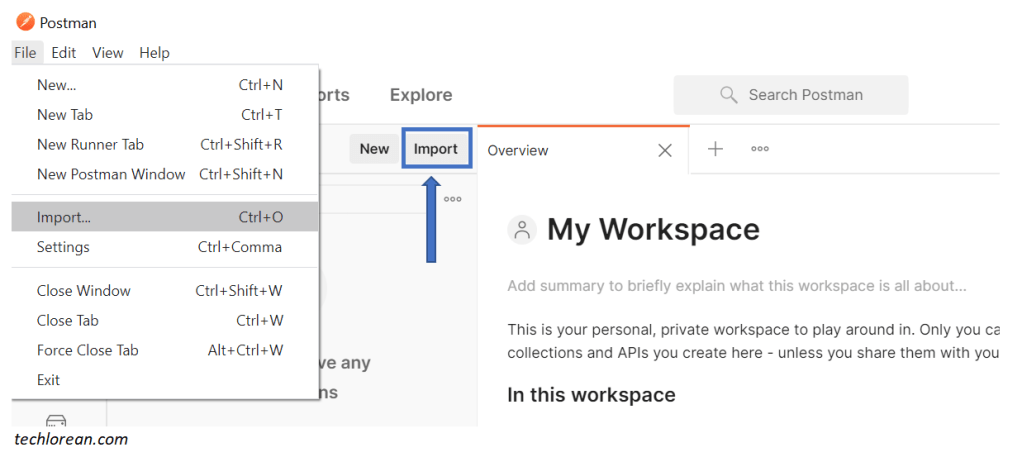The image size is (1022, 457).
Task: Choose New... from the File menu
Action: 165,85
